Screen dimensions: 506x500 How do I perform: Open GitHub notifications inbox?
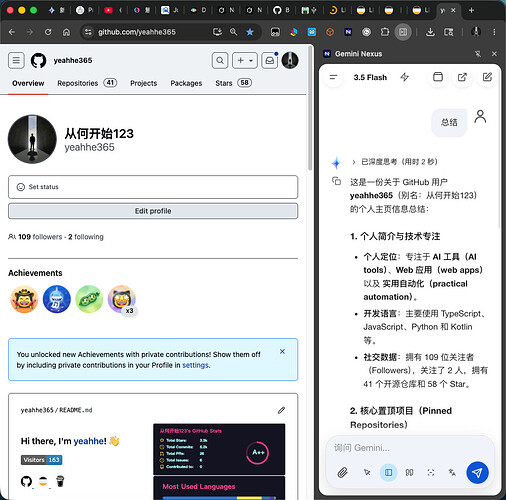coord(270,60)
